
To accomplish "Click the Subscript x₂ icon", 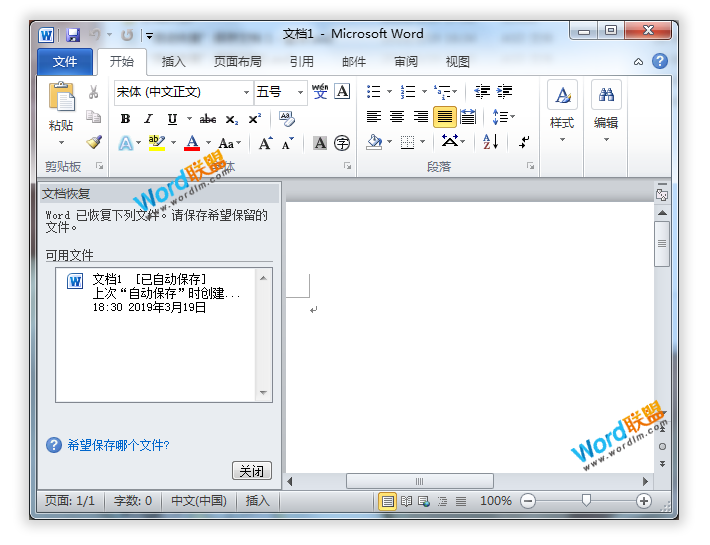I will pos(231,119).
